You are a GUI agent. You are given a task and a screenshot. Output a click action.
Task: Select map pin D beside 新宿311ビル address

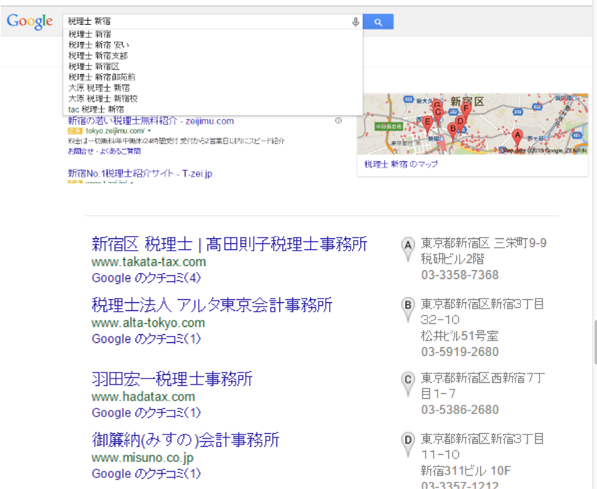click(x=408, y=445)
